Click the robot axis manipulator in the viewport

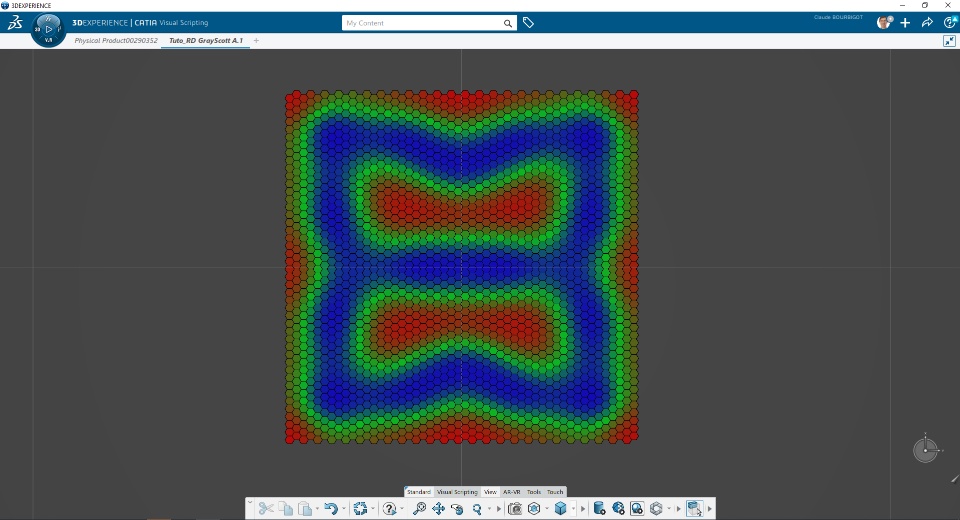(926, 450)
